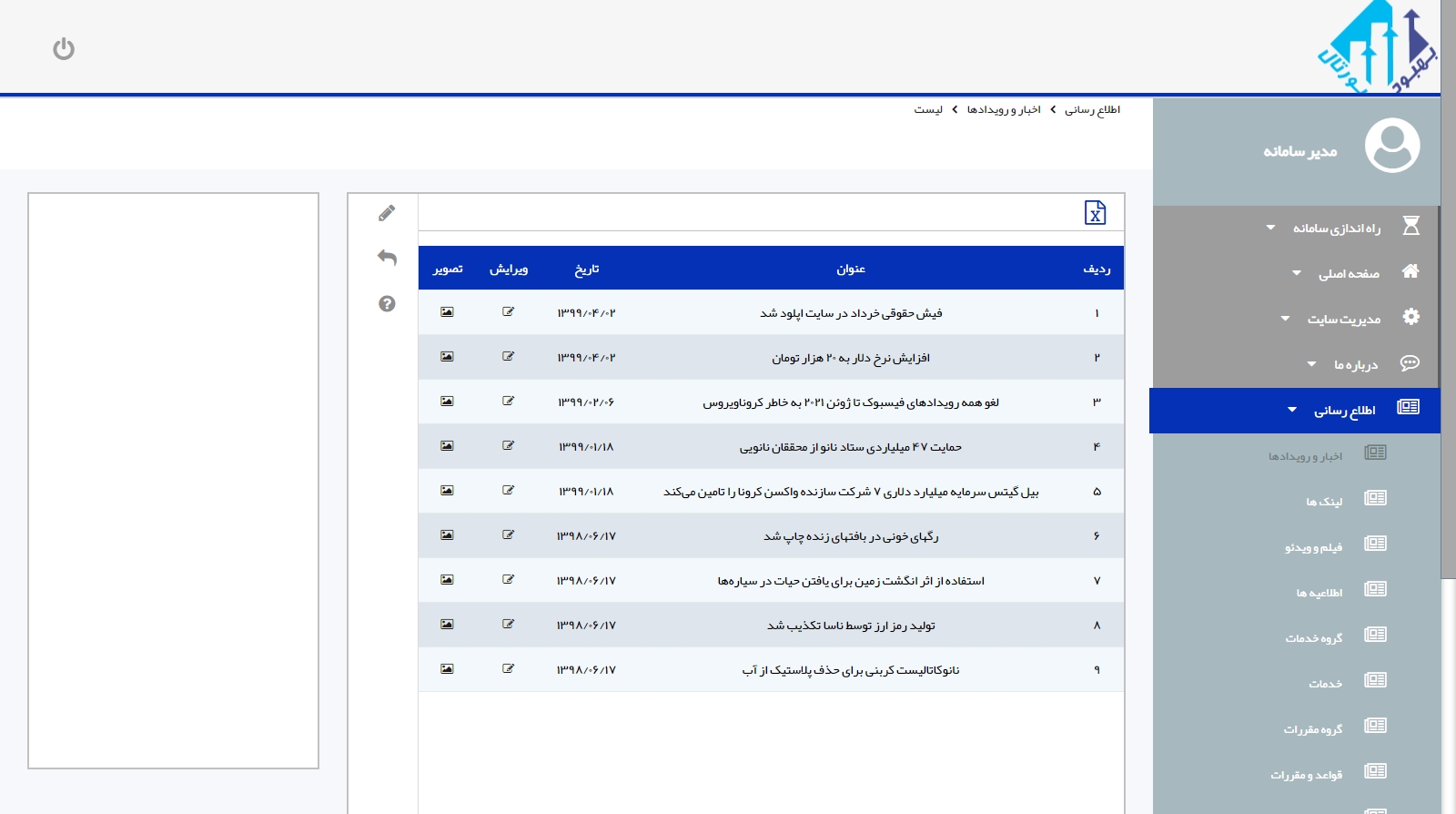The width and height of the screenshot is (1456, 814).
Task: Click the user profile avatar
Action: pos(1391,146)
